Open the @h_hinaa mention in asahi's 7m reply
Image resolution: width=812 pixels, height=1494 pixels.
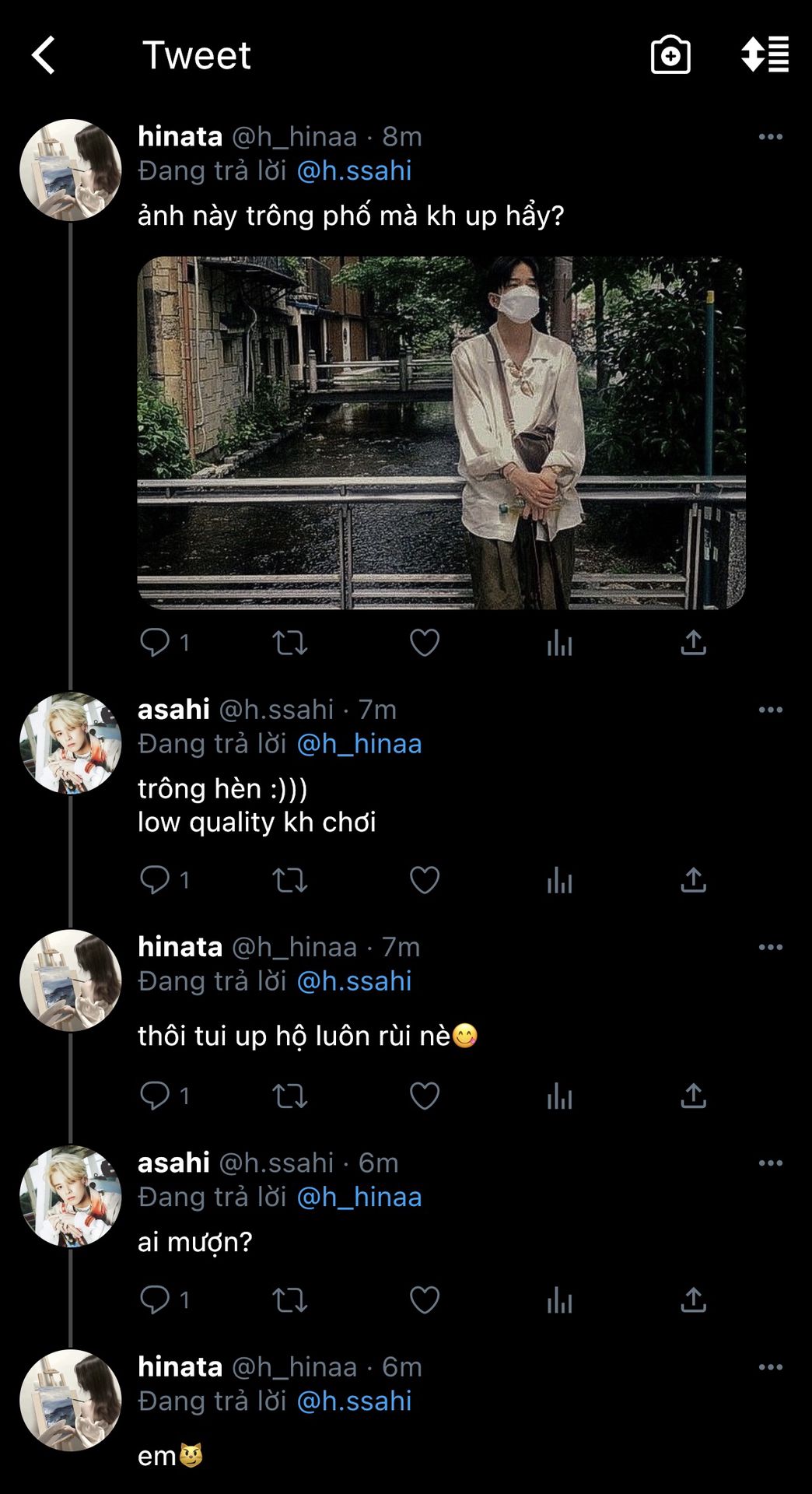(x=359, y=744)
